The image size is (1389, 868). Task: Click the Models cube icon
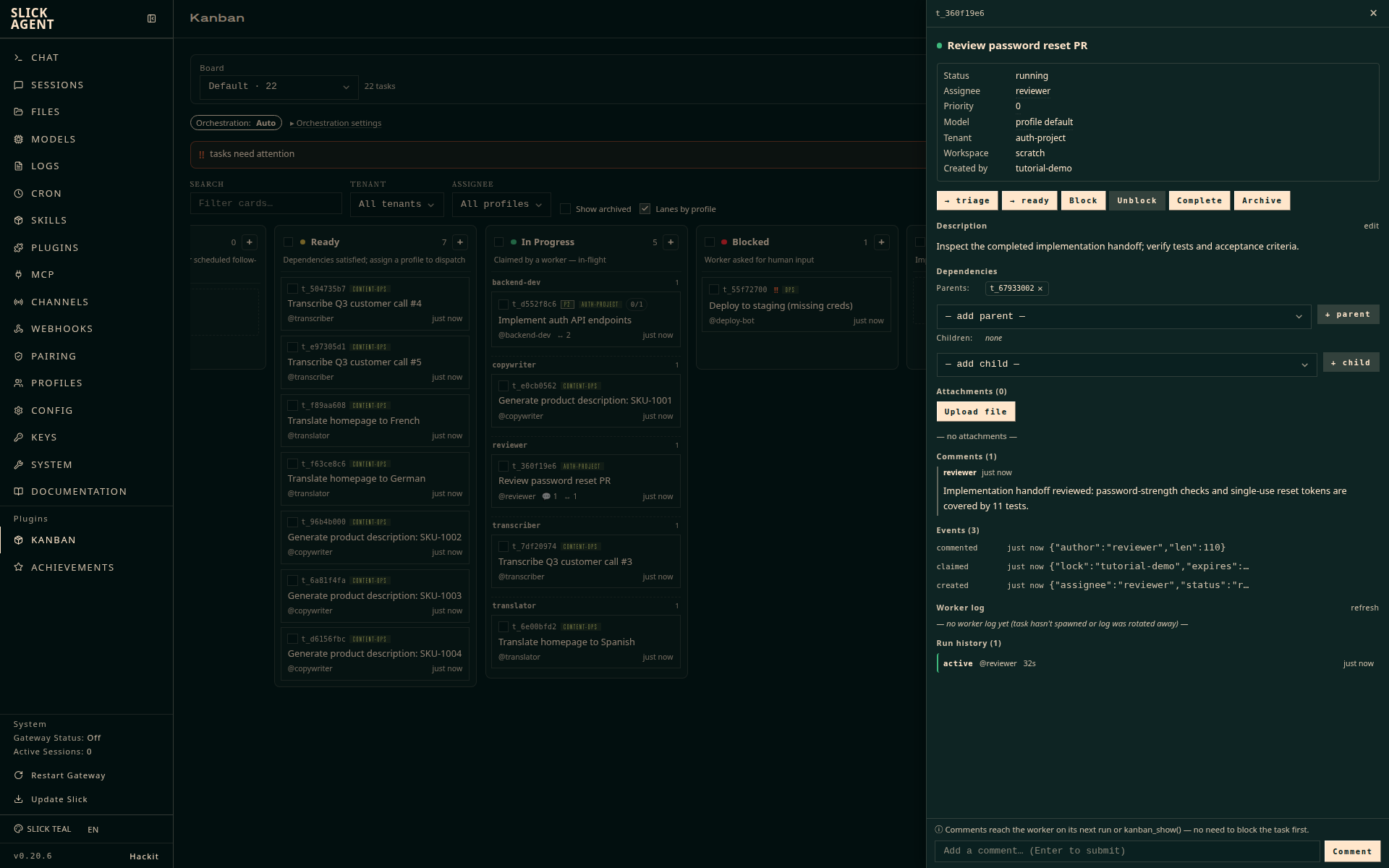click(x=19, y=140)
